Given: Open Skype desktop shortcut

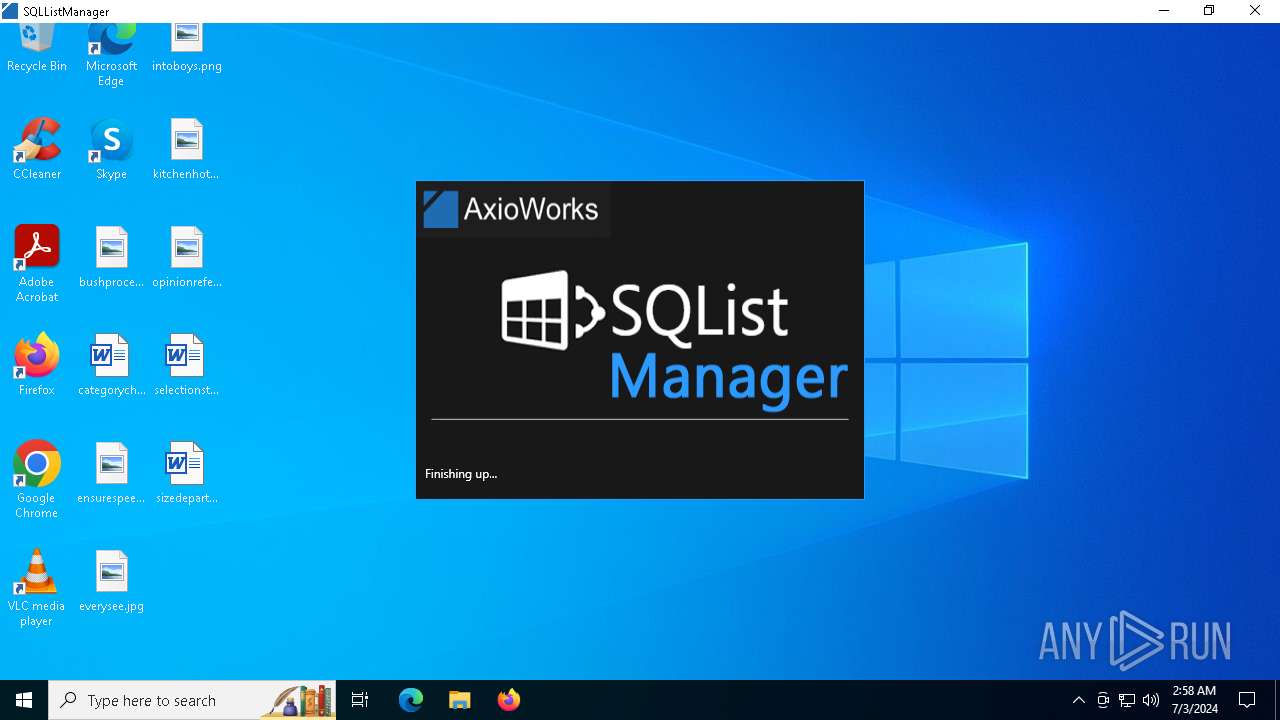Looking at the screenshot, I should coord(111,149).
